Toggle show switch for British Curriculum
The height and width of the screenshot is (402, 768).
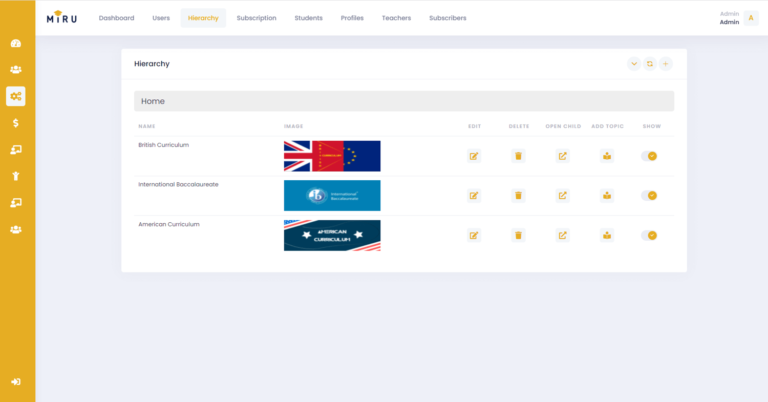(x=650, y=156)
